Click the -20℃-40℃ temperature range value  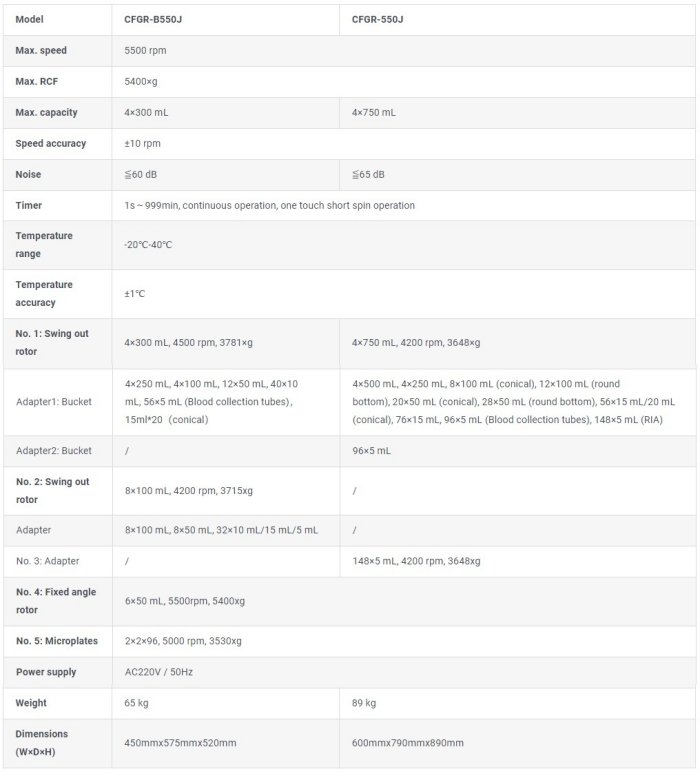(148, 245)
